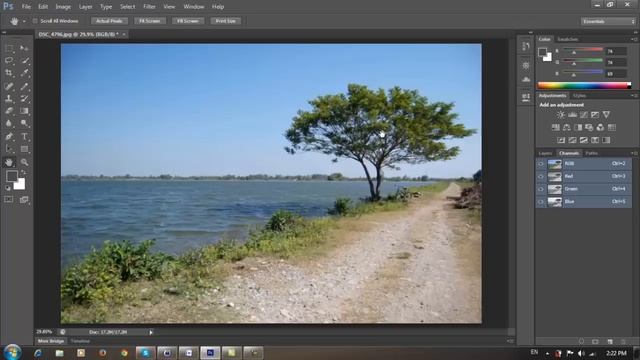This screenshot has width=640, height=360.
Task: Toggle Quick Mask mode
Action: 9,200
